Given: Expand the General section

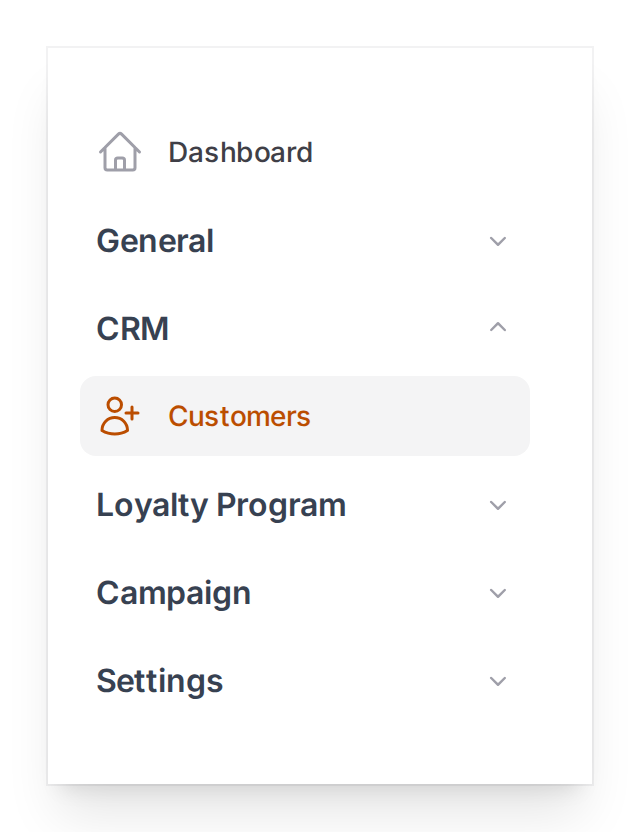Looking at the screenshot, I should coord(497,241).
